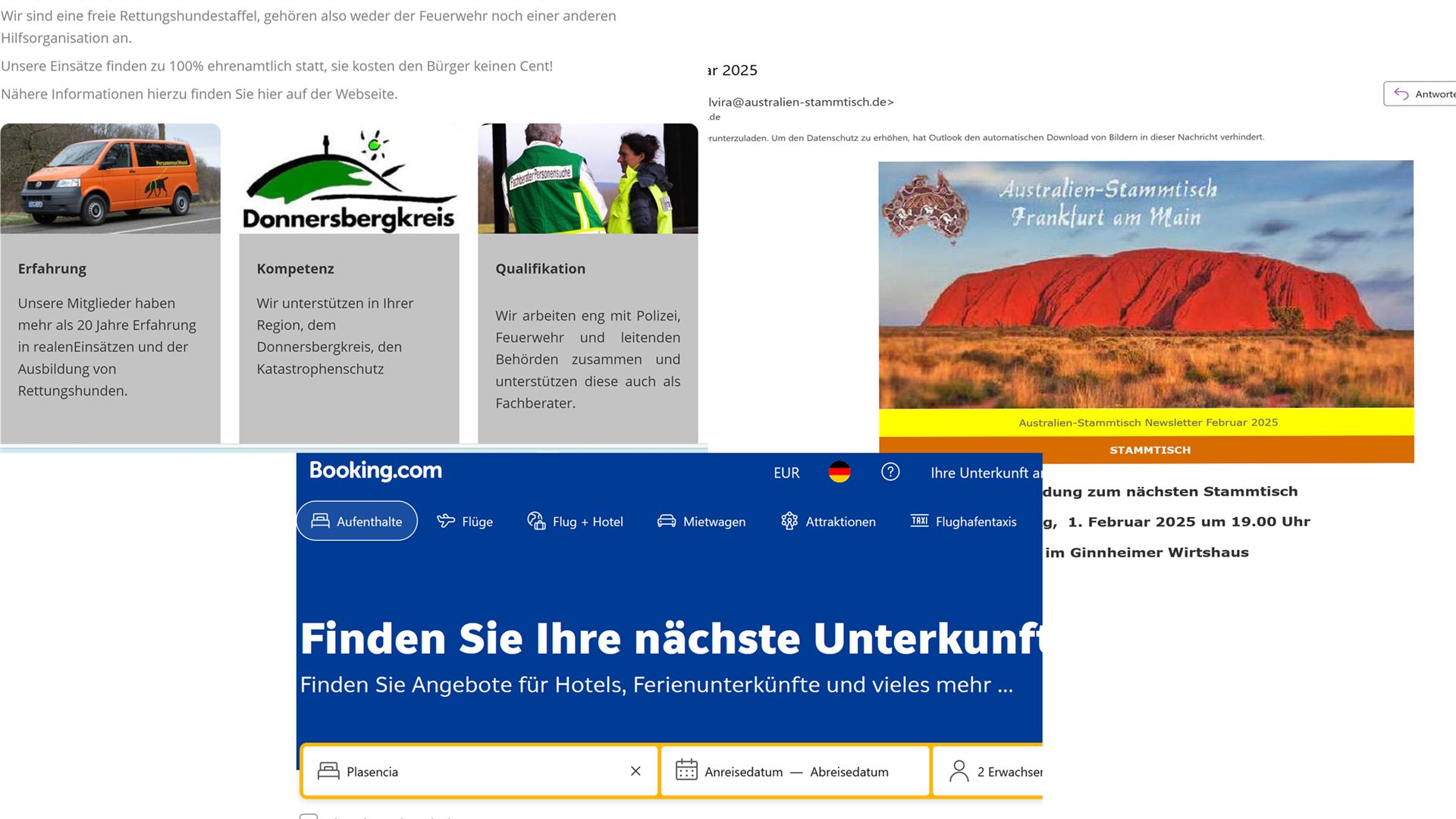Open the Anreisedatum date picker
1456x819 pixels.
(x=743, y=771)
